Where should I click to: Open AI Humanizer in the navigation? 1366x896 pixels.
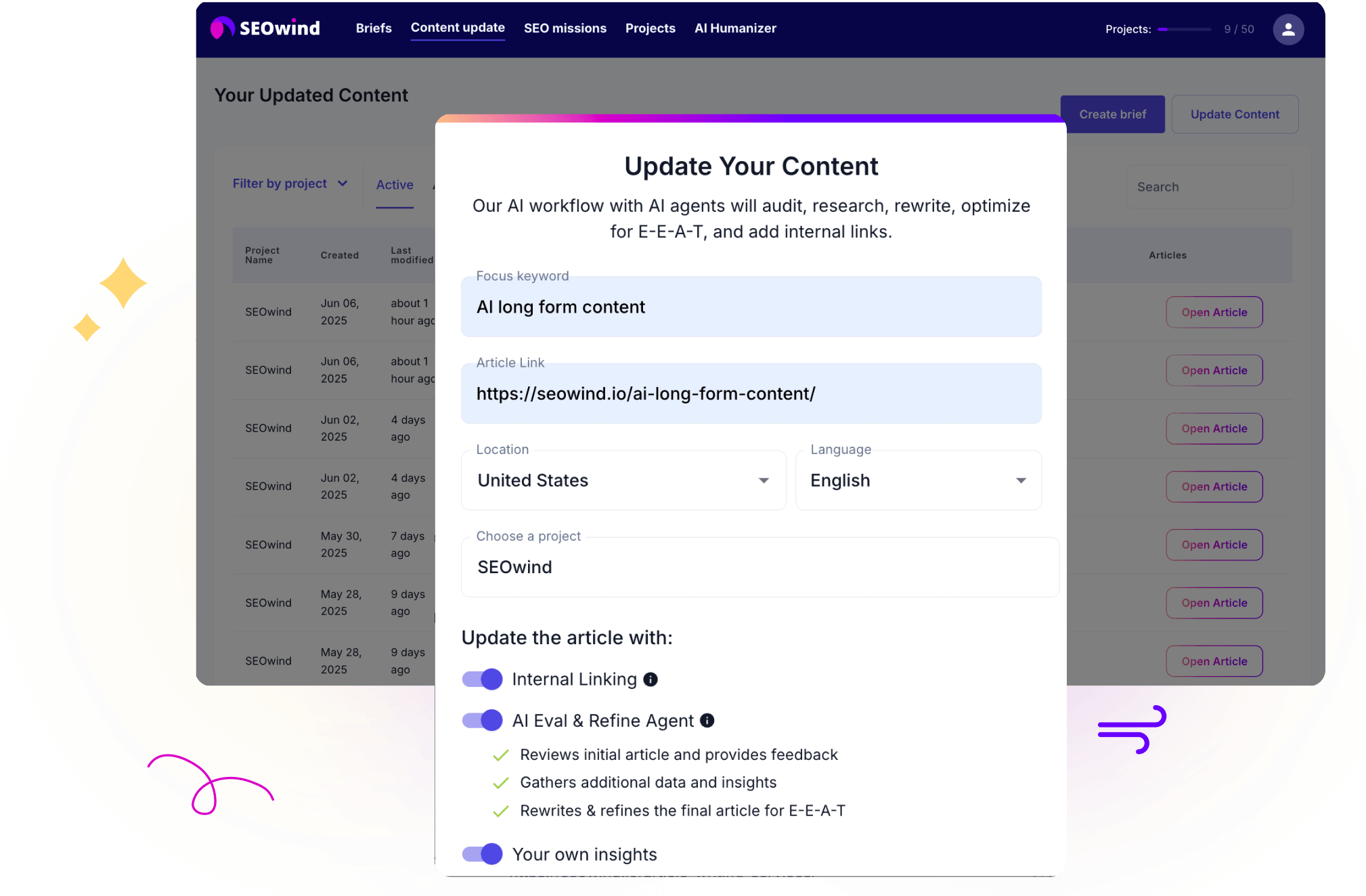pos(735,28)
